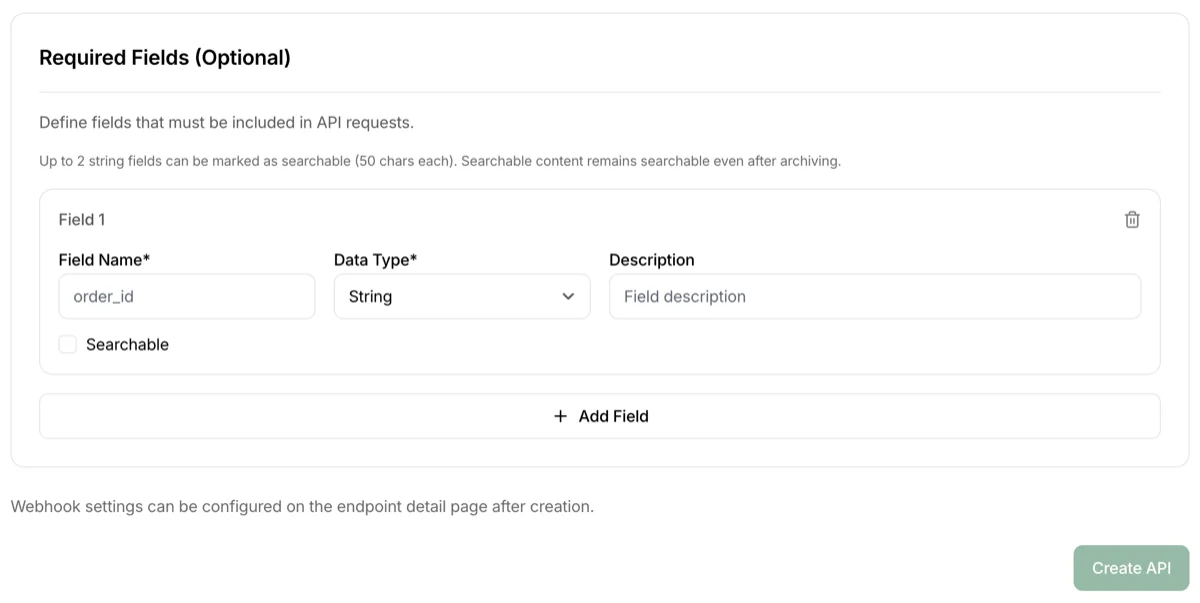Select the Field Name input with order_id placeholder
This screenshot has width=1200, height=603.
(x=186, y=296)
